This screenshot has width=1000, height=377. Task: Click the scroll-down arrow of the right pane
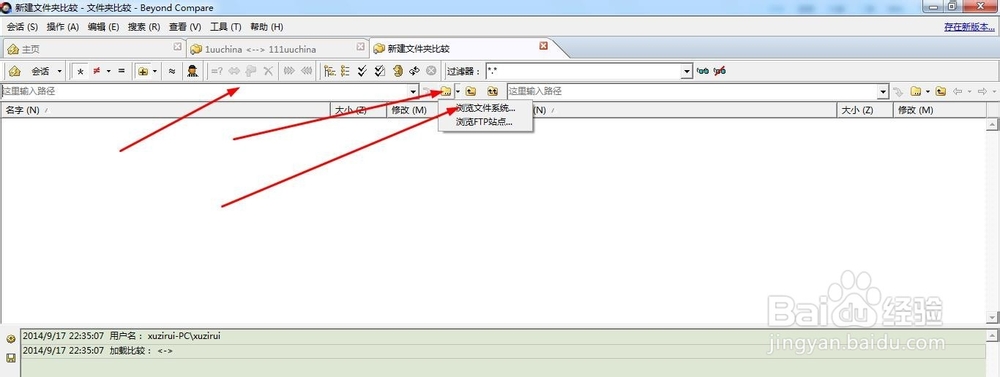click(992, 317)
